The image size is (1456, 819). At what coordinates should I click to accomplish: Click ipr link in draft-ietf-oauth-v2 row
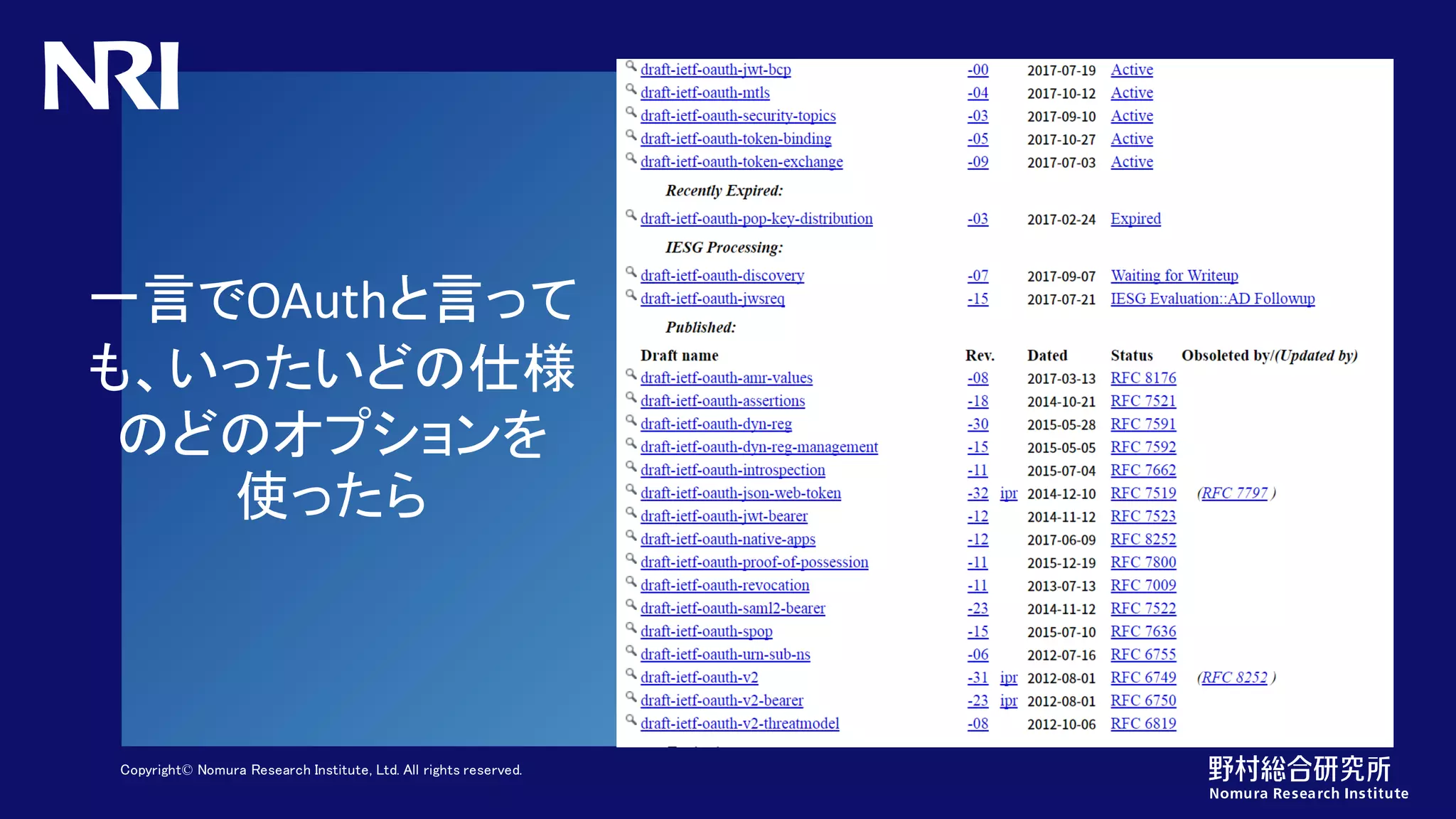(1008, 678)
